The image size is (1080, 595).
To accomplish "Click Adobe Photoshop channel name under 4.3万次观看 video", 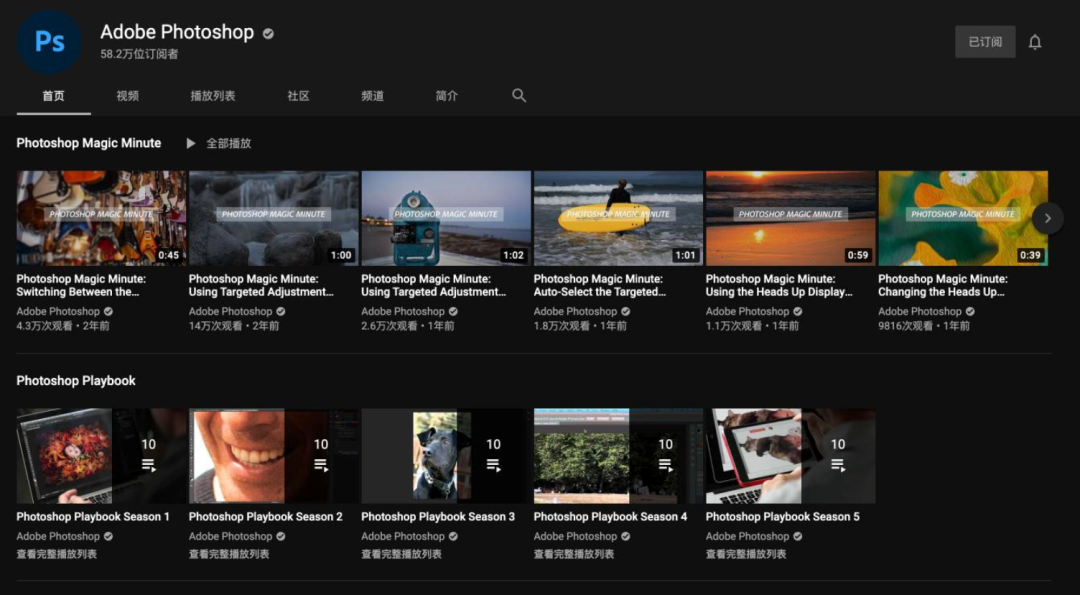I will [x=59, y=311].
